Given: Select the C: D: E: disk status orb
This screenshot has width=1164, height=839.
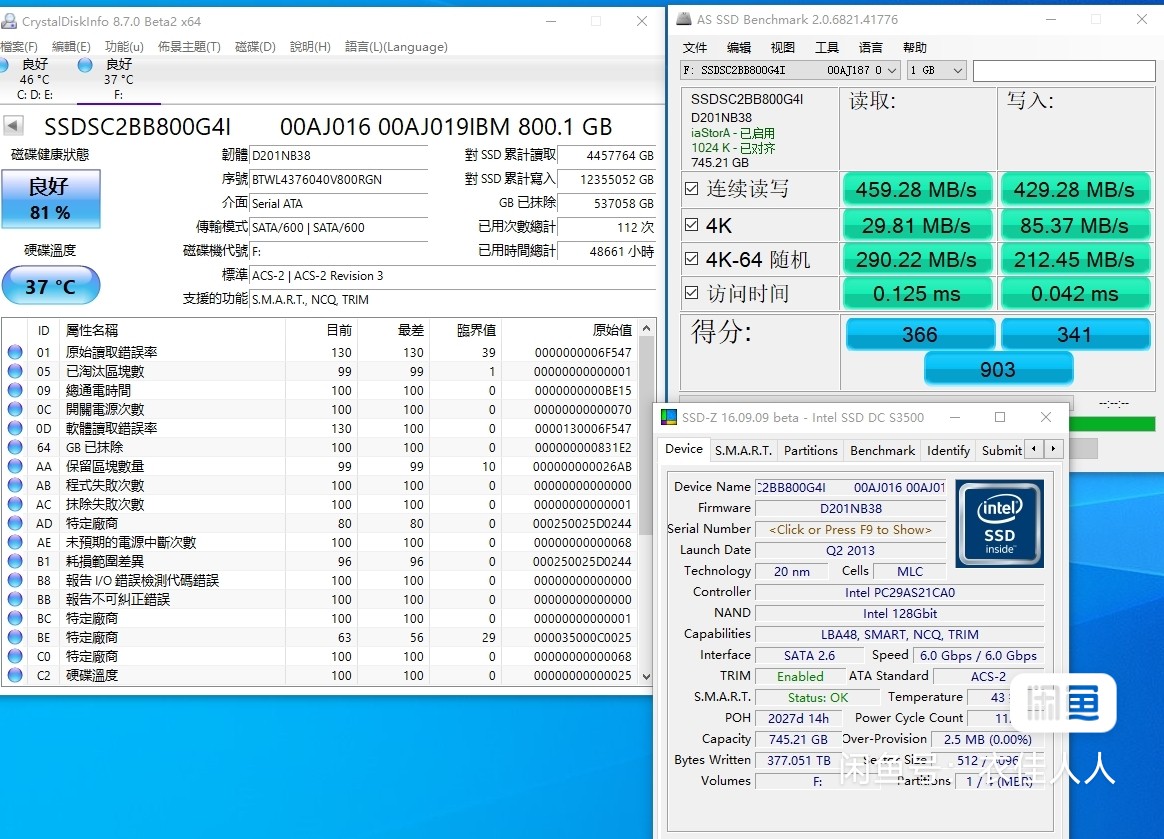Looking at the screenshot, I should tap(3, 65).
